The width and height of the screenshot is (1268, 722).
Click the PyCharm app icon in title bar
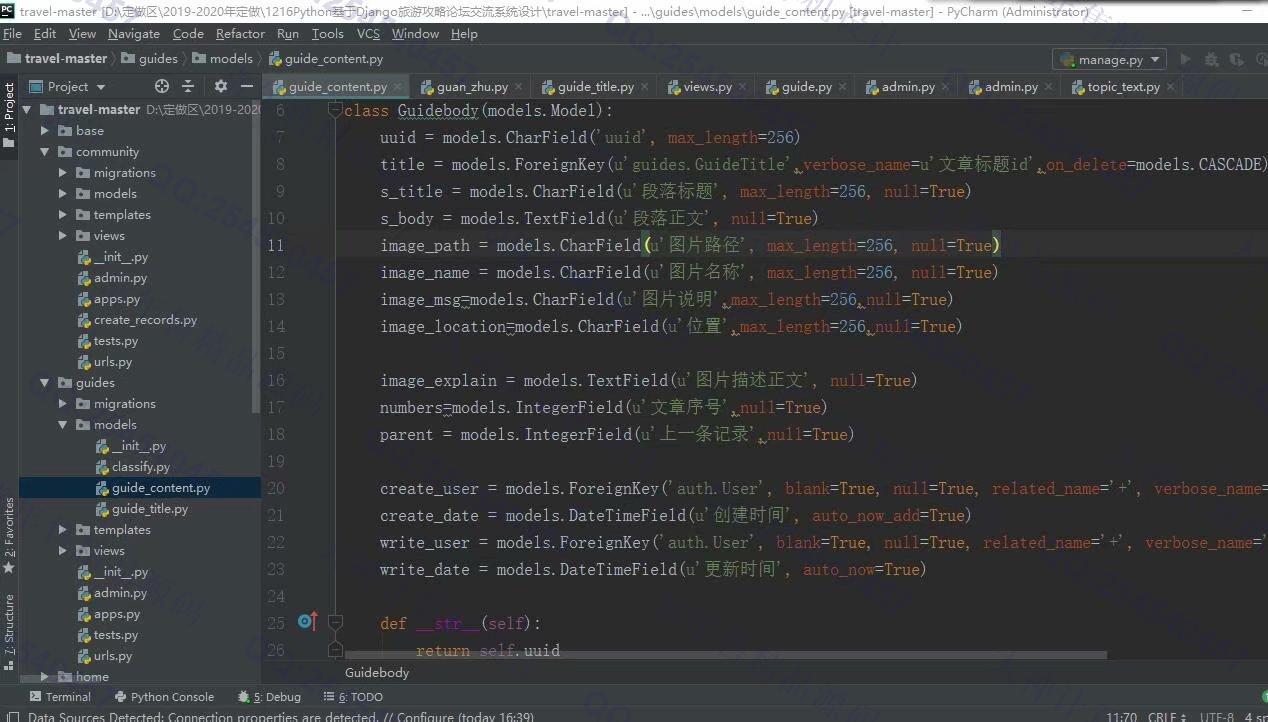pyautogui.click(x=8, y=11)
